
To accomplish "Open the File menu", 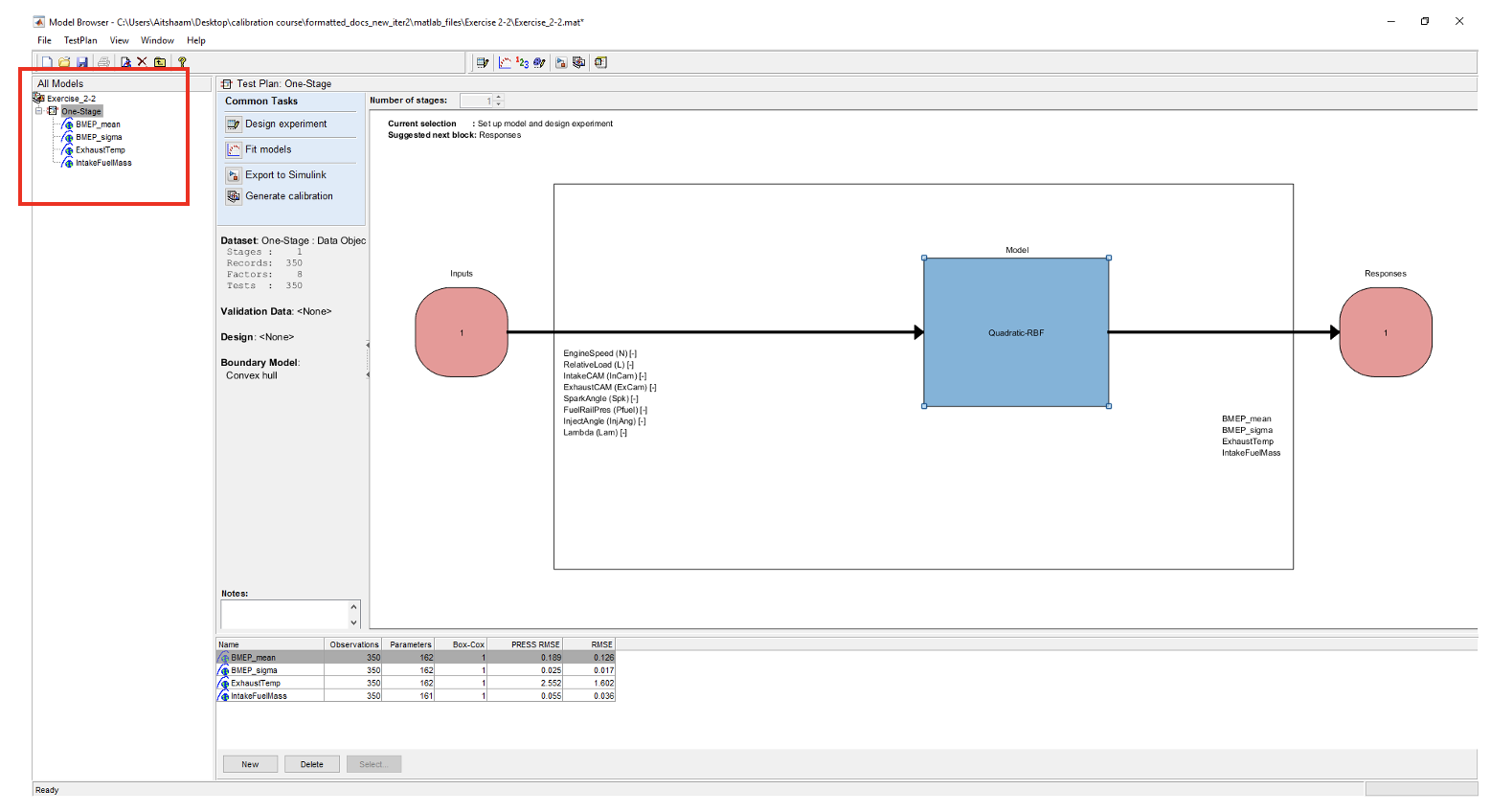I will pos(44,40).
